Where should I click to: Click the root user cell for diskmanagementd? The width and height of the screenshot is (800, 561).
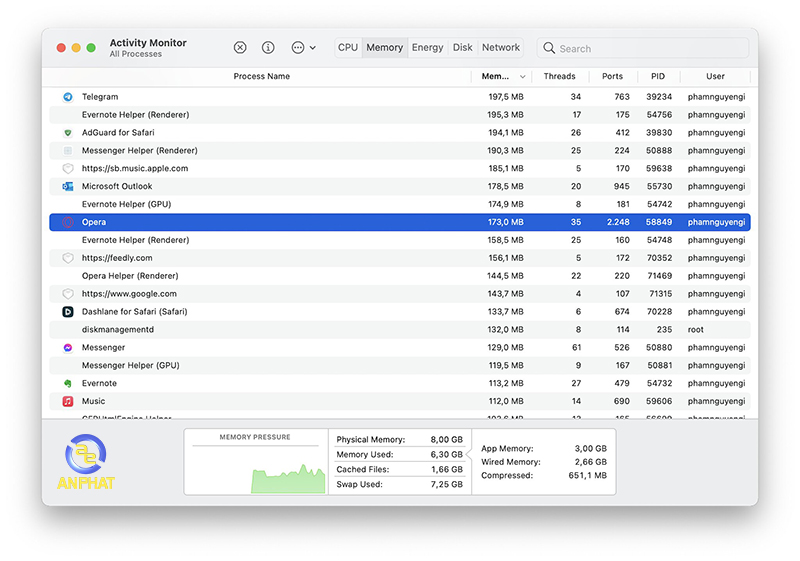(695, 329)
